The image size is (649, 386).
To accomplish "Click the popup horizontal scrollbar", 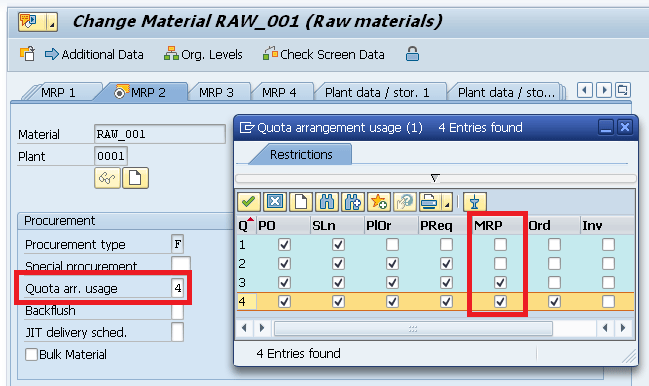I will pyautogui.click(x=413, y=328).
